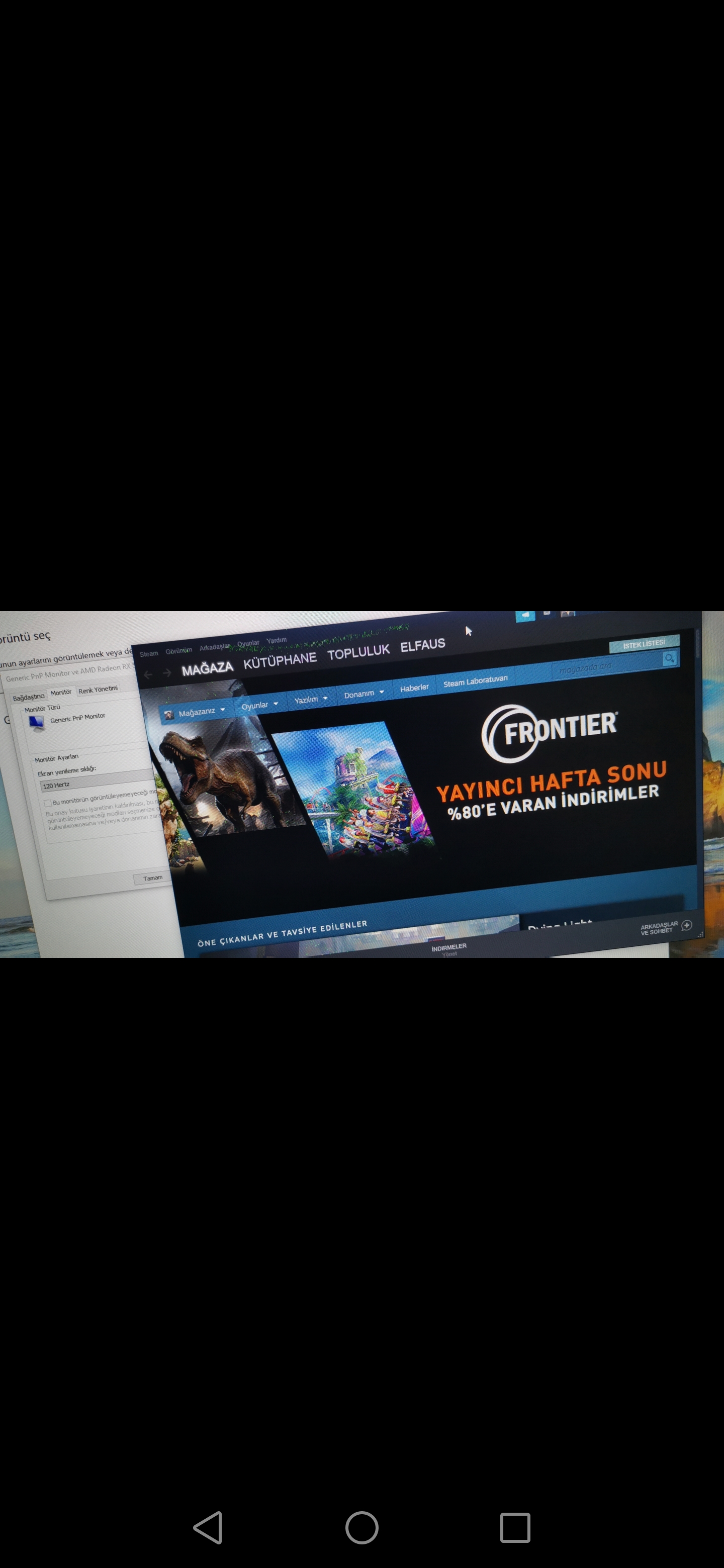The height and width of the screenshot is (1568, 724).
Task: Open the Arkadaşlar menu
Action: pyautogui.click(x=215, y=647)
